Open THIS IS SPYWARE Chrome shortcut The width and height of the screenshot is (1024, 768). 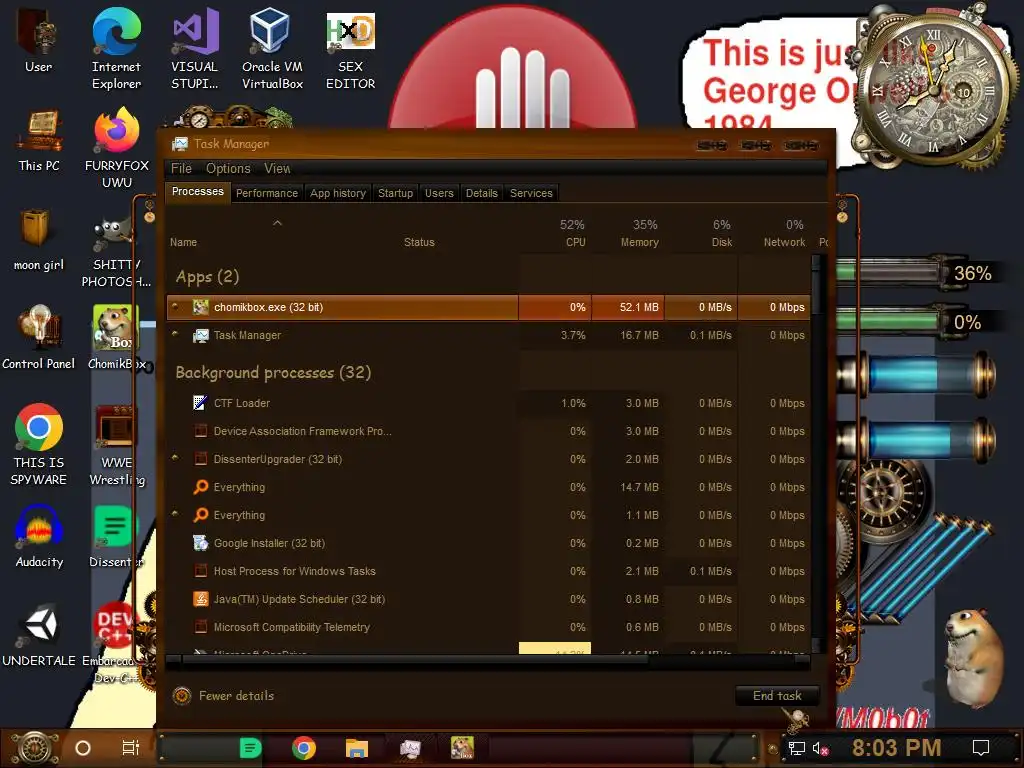[x=39, y=445]
